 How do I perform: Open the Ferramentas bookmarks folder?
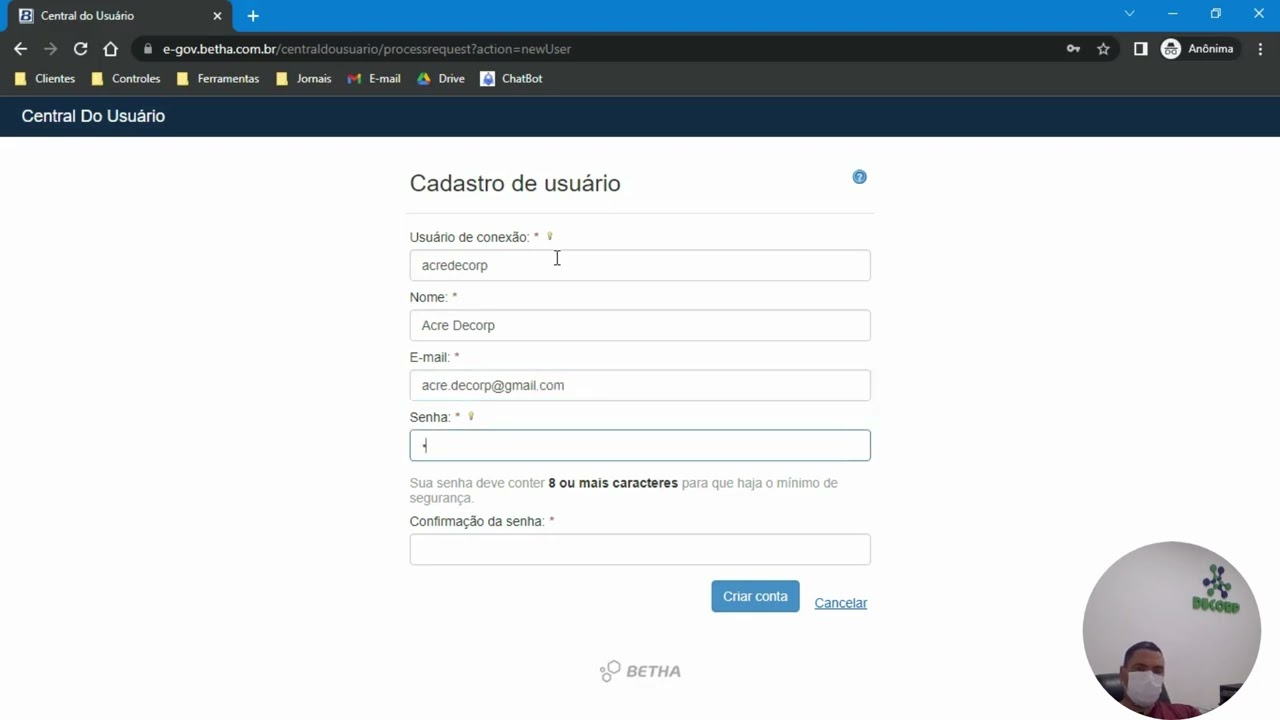218,79
